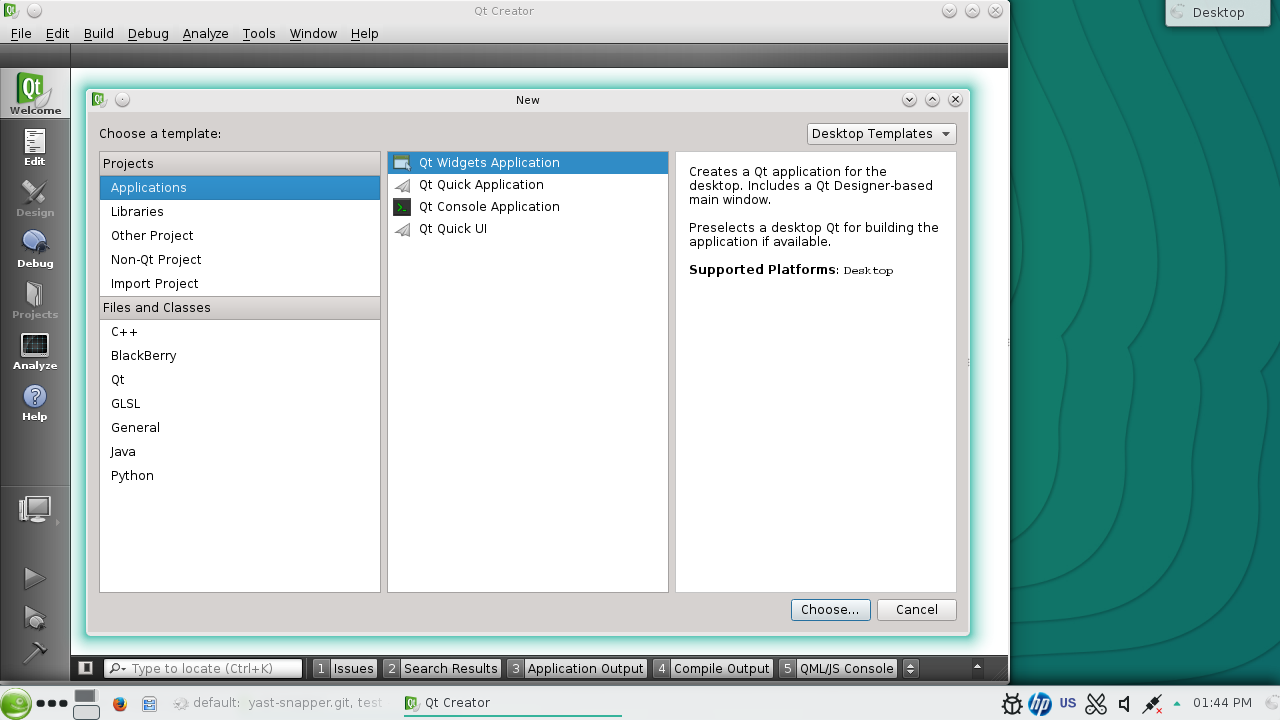
Task: Switch to Edit mode in sidebar
Action: pyautogui.click(x=35, y=147)
